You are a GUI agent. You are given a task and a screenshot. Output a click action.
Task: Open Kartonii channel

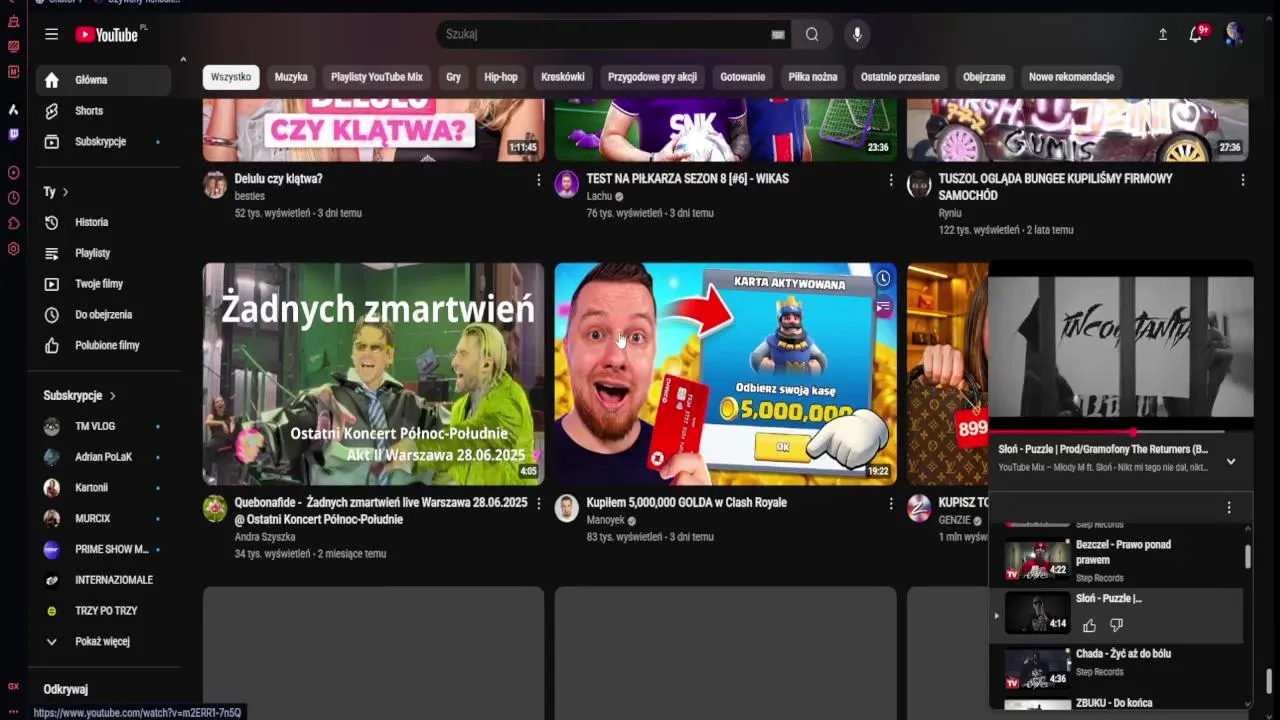click(x=104, y=488)
